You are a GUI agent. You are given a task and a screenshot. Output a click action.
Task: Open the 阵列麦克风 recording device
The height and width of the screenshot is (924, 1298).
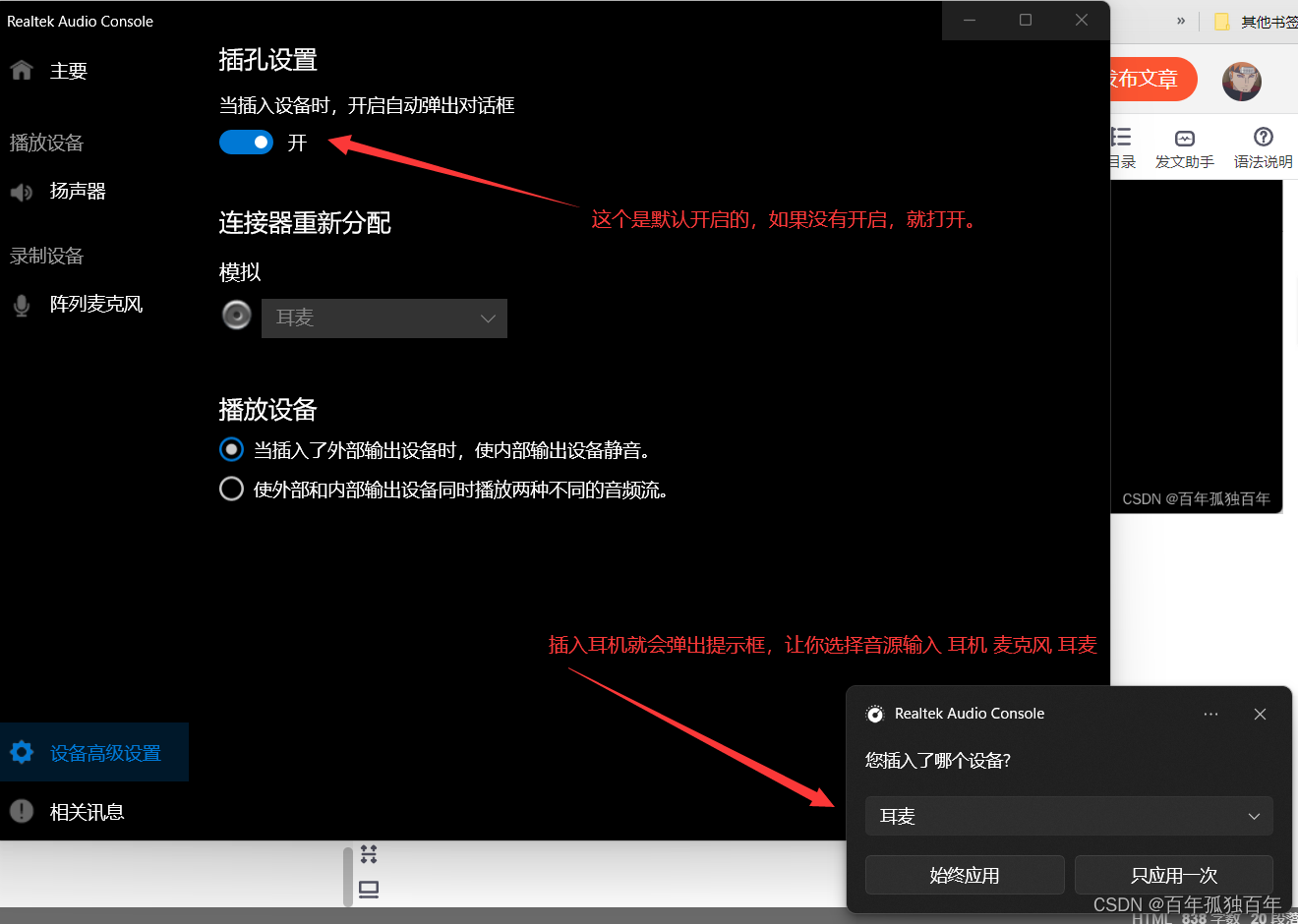pos(95,304)
